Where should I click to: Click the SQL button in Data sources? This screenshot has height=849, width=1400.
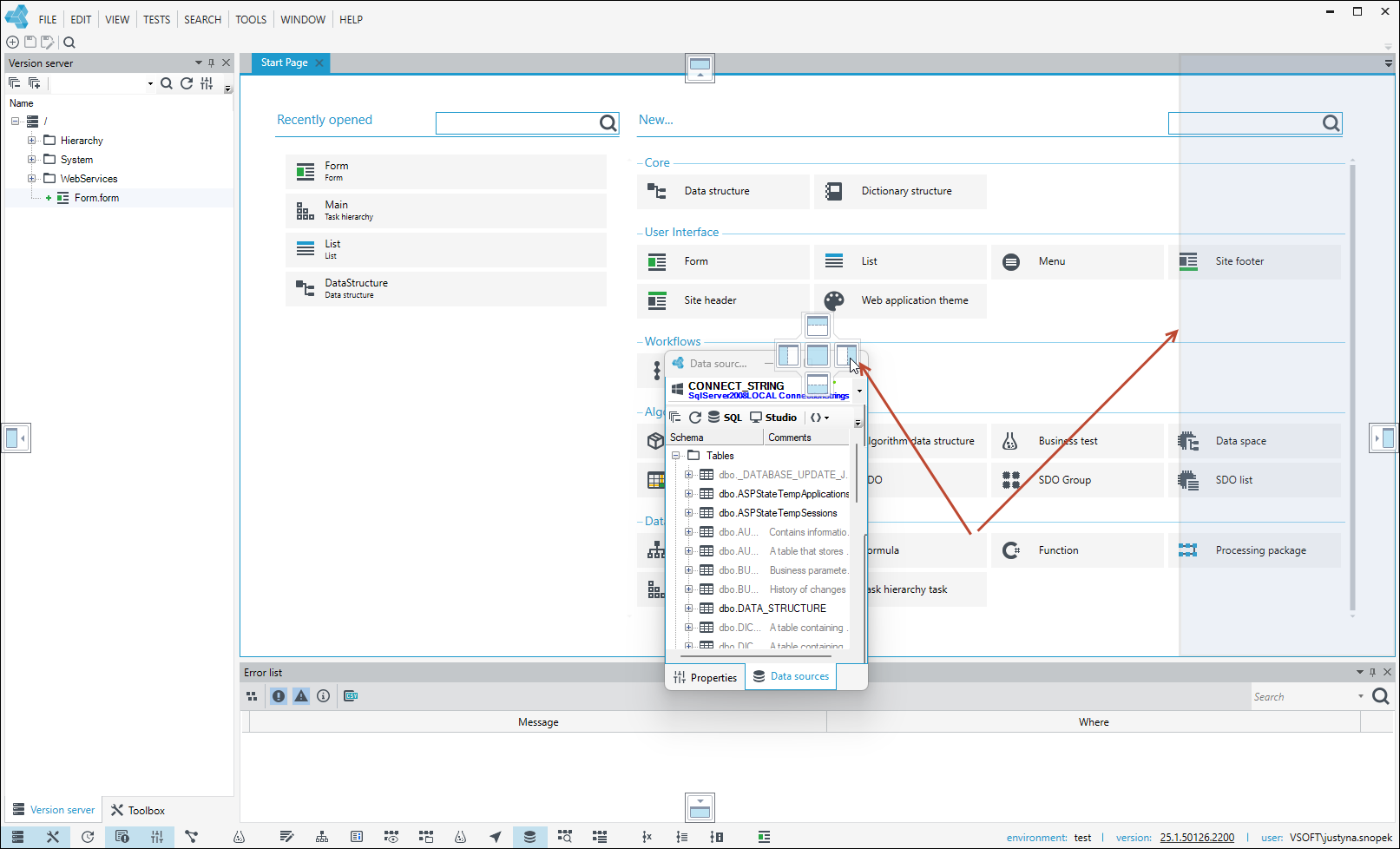click(726, 418)
